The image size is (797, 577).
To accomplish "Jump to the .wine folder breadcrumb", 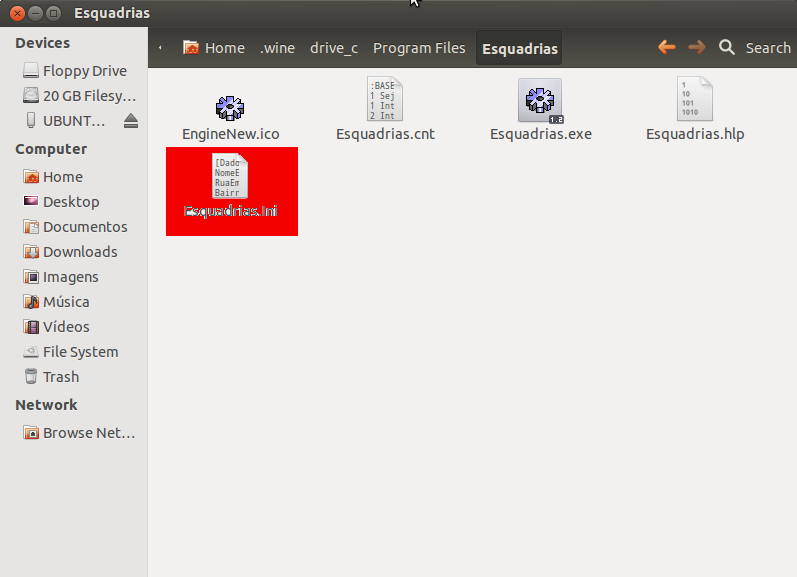I will tap(278, 48).
